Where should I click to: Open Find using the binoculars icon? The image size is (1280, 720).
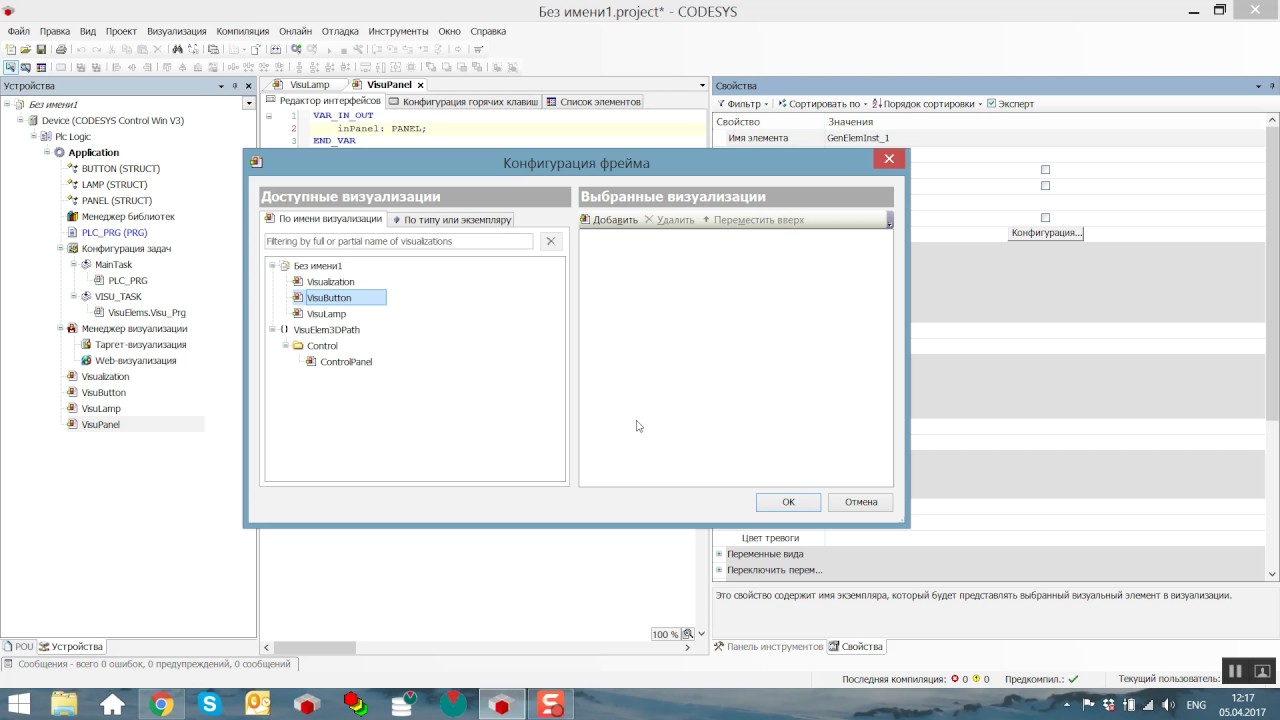click(178, 49)
